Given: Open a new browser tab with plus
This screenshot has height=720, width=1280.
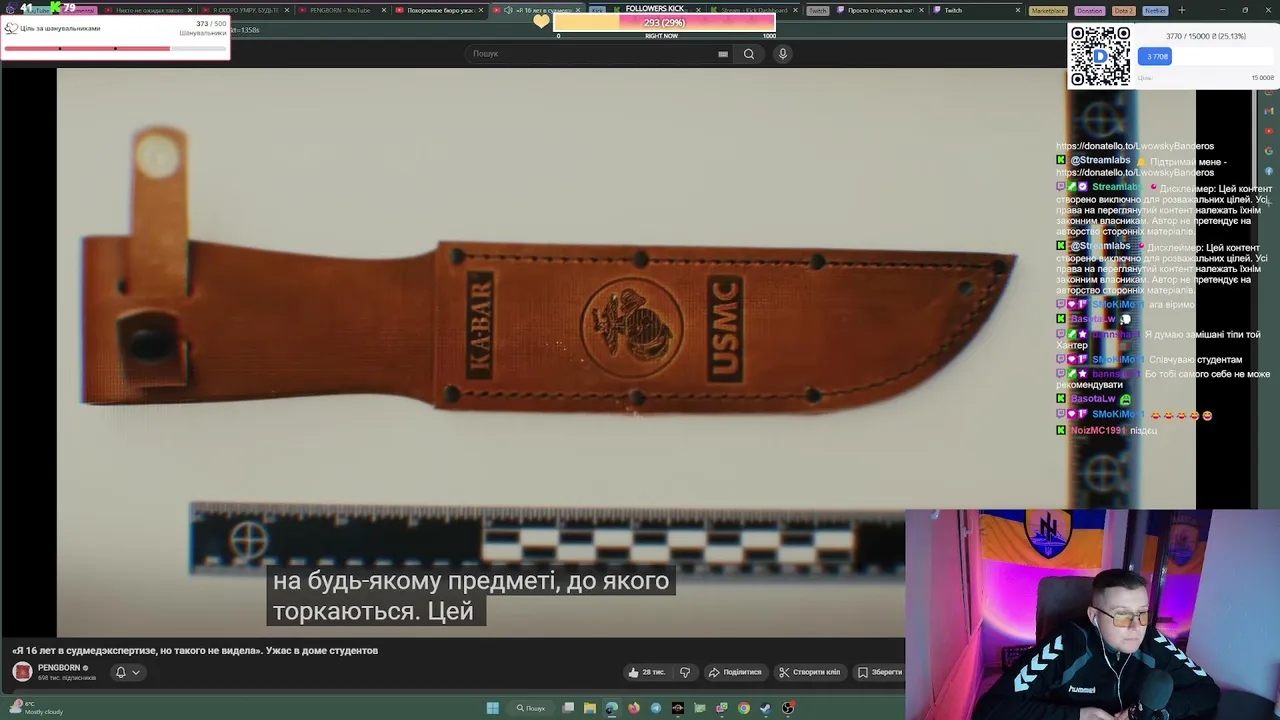Looking at the screenshot, I should (x=1181, y=10).
